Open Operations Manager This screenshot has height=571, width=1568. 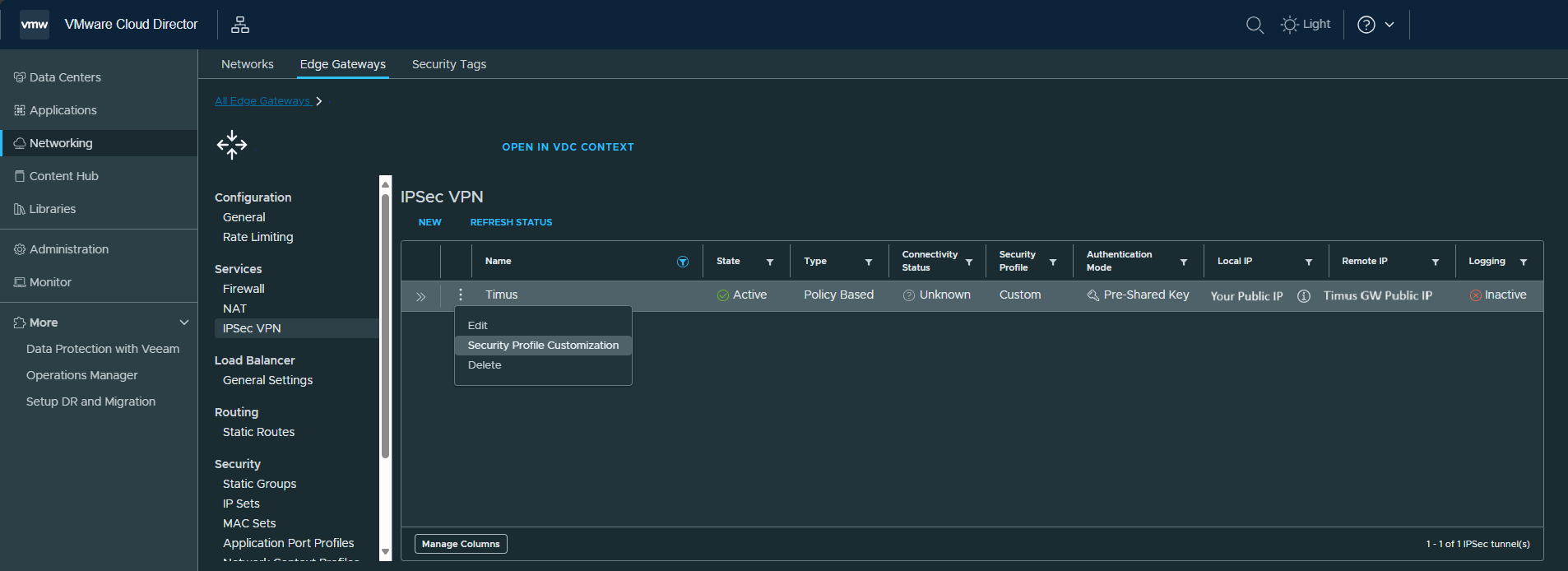[82, 375]
